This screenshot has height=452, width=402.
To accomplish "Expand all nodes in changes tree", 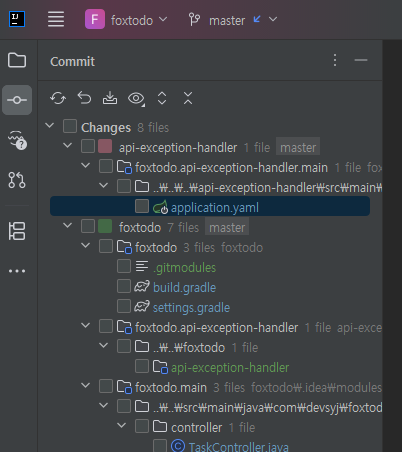I will (x=162, y=98).
